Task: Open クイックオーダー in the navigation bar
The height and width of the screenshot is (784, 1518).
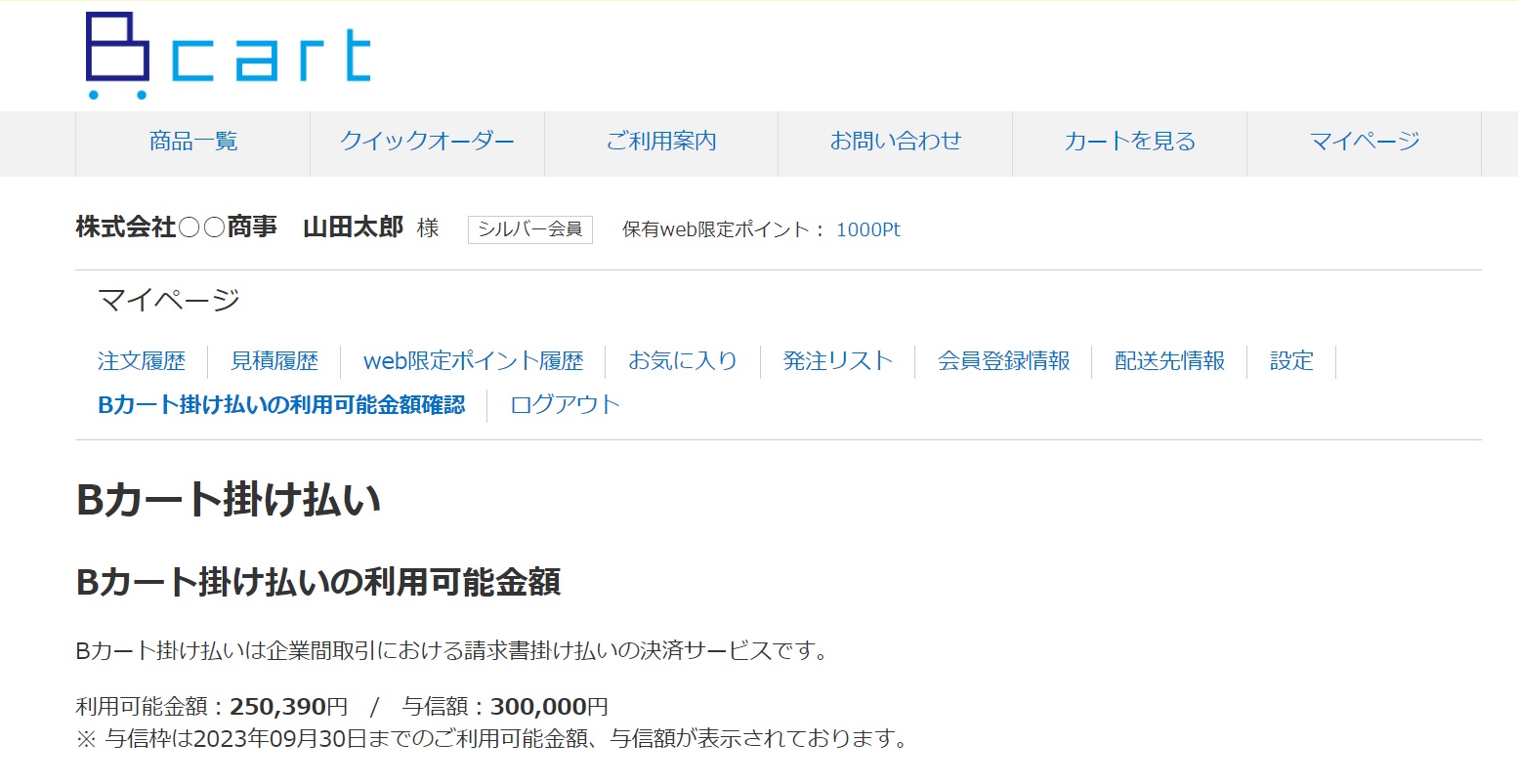Action: (x=427, y=142)
